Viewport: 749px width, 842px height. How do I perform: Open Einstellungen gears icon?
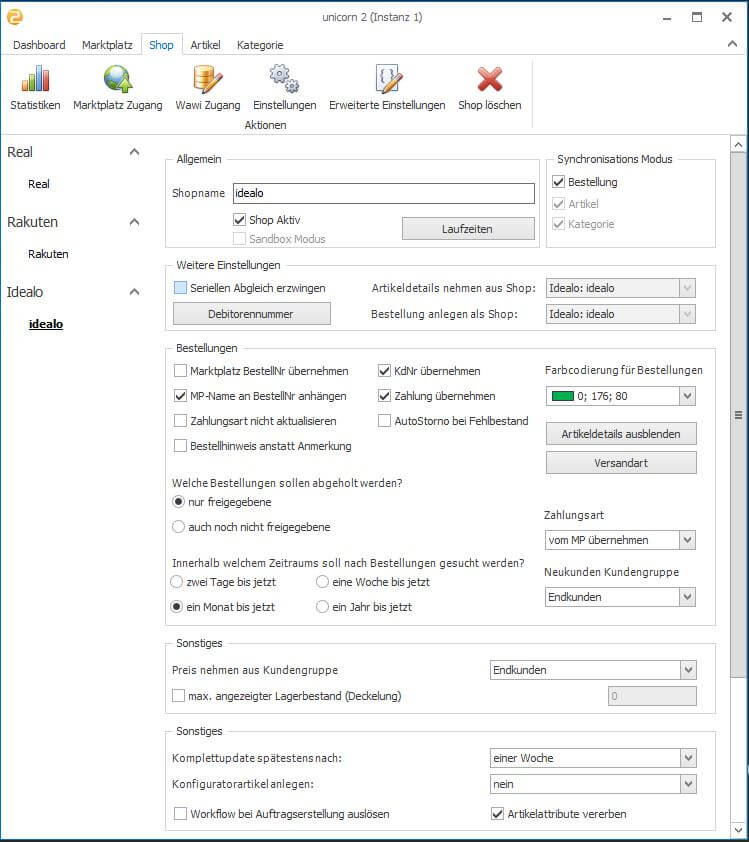point(284,79)
